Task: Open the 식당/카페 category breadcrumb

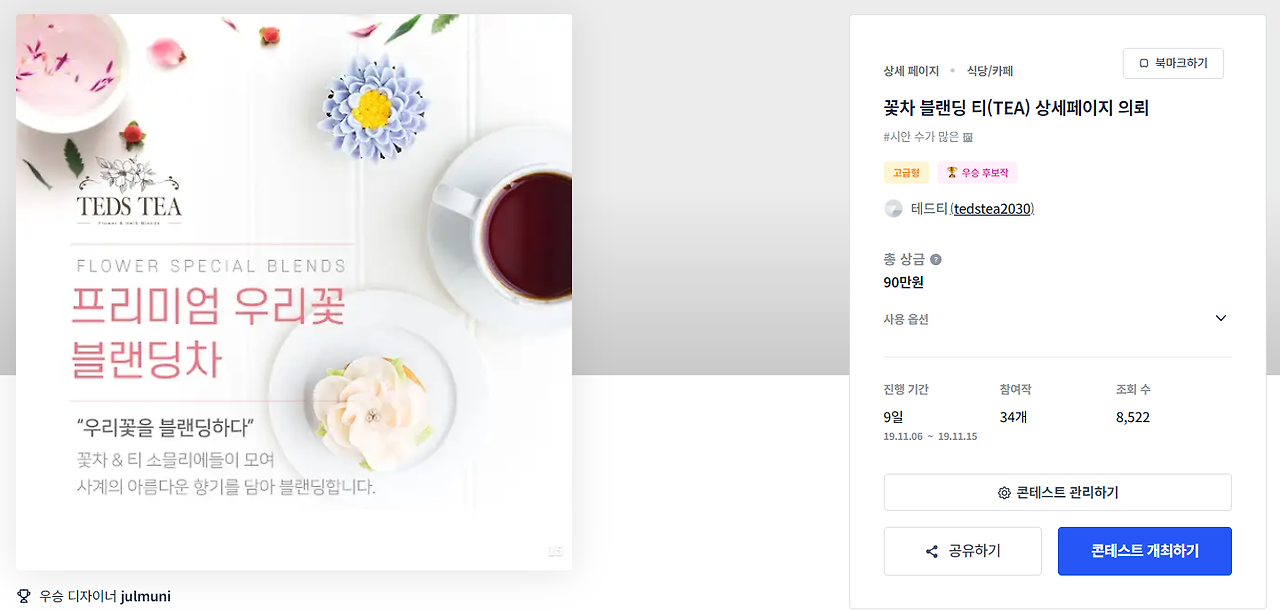Action: click(x=990, y=71)
